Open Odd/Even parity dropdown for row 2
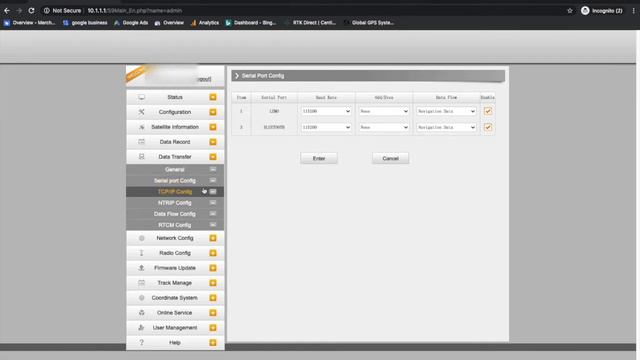Screen dimensions: 640x360 point(384,127)
